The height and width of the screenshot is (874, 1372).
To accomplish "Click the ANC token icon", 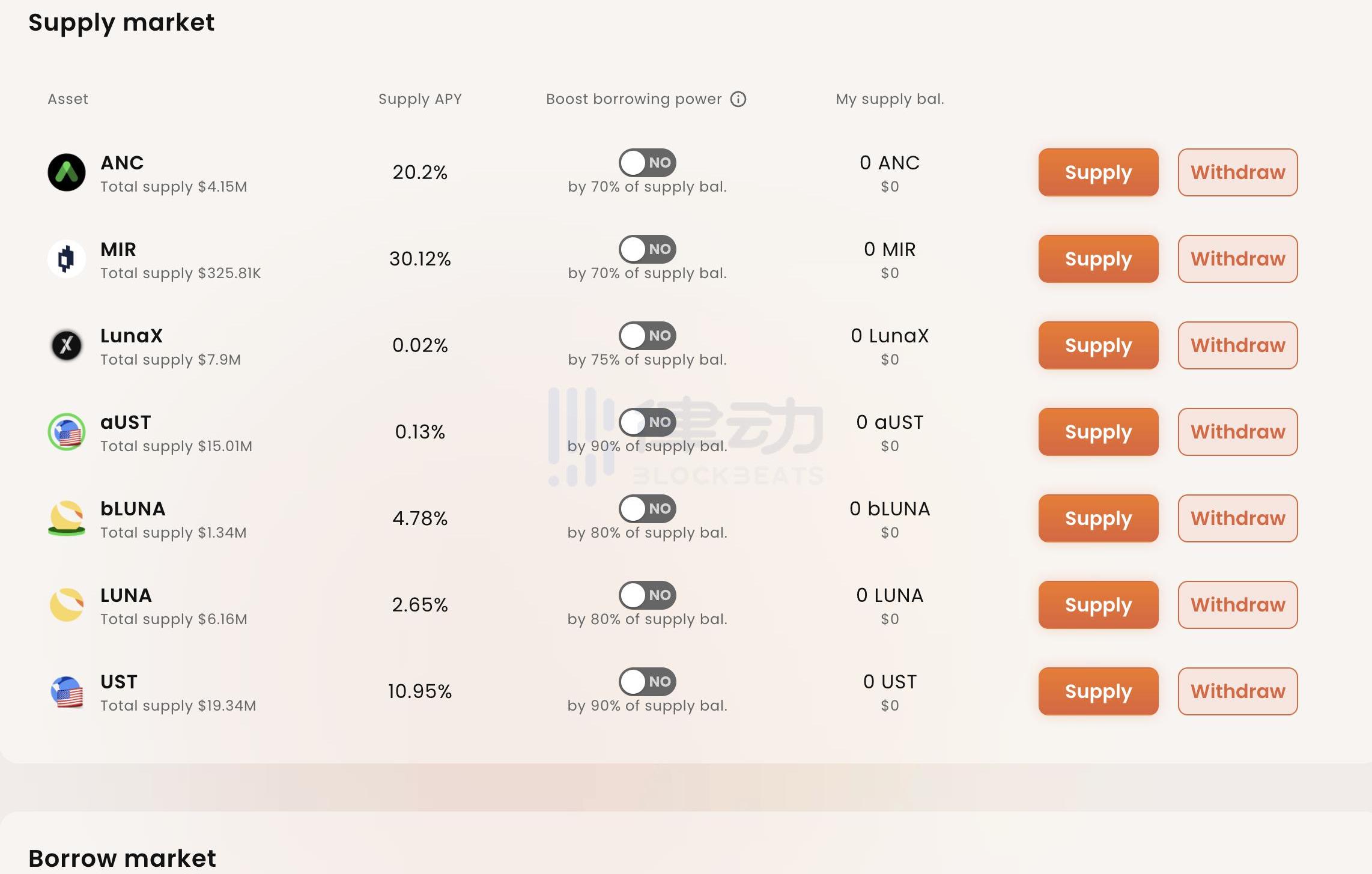I will (x=66, y=172).
